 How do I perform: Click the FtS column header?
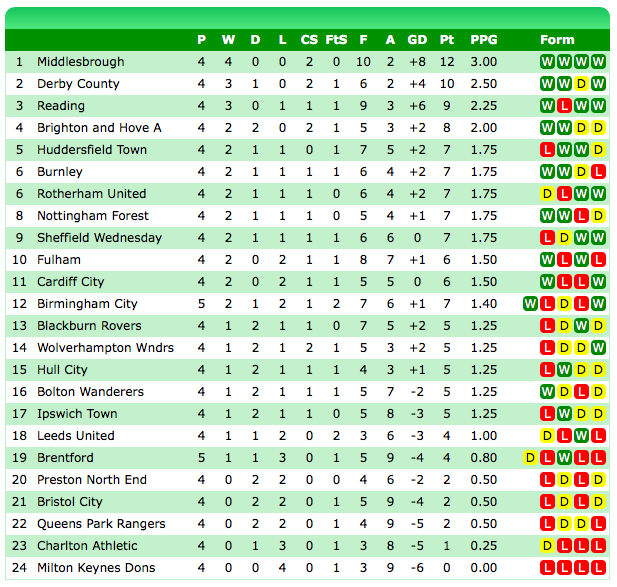point(336,40)
